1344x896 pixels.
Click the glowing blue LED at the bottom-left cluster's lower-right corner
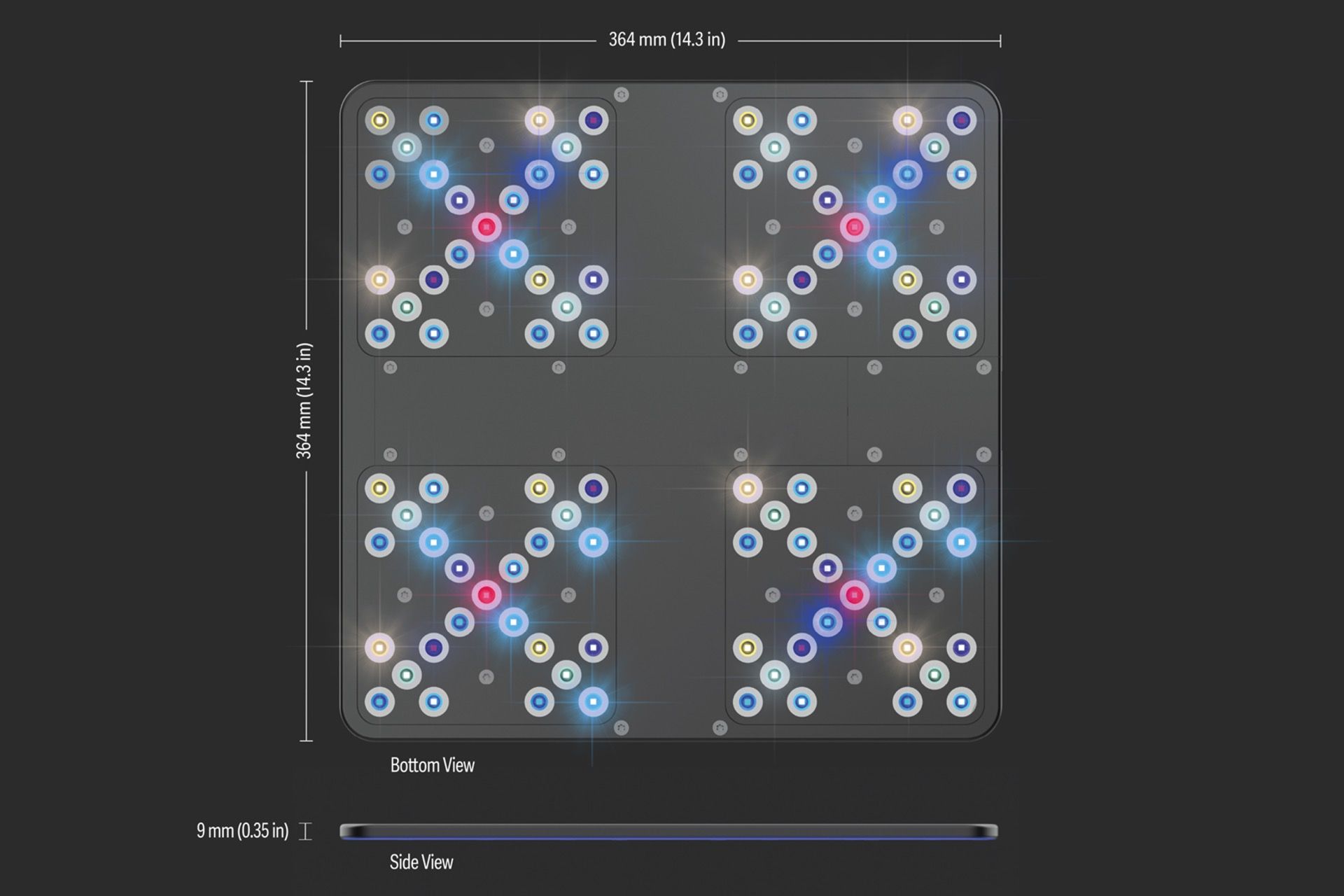pos(593,701)
